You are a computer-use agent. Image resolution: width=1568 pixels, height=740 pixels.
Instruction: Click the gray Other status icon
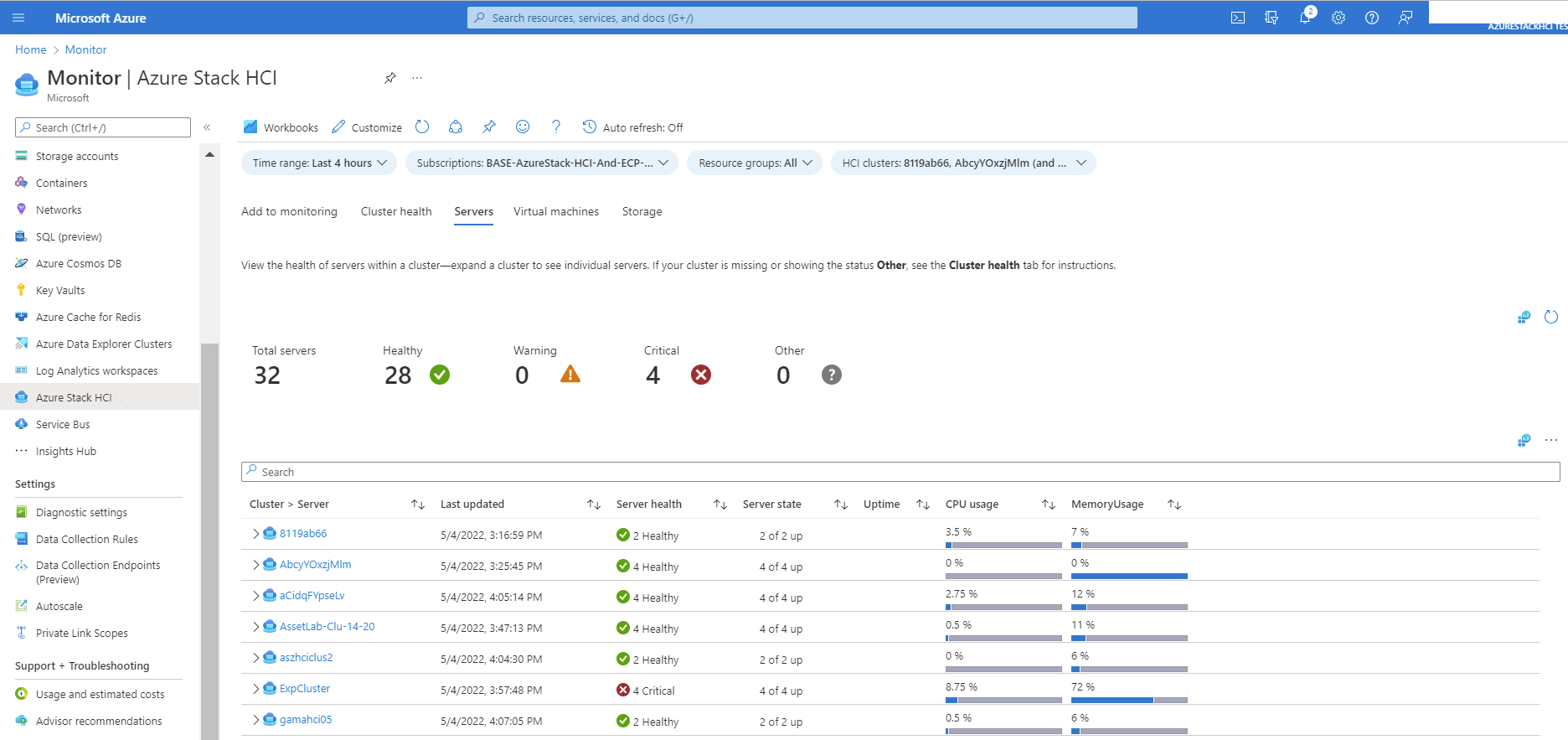point(831,375)
